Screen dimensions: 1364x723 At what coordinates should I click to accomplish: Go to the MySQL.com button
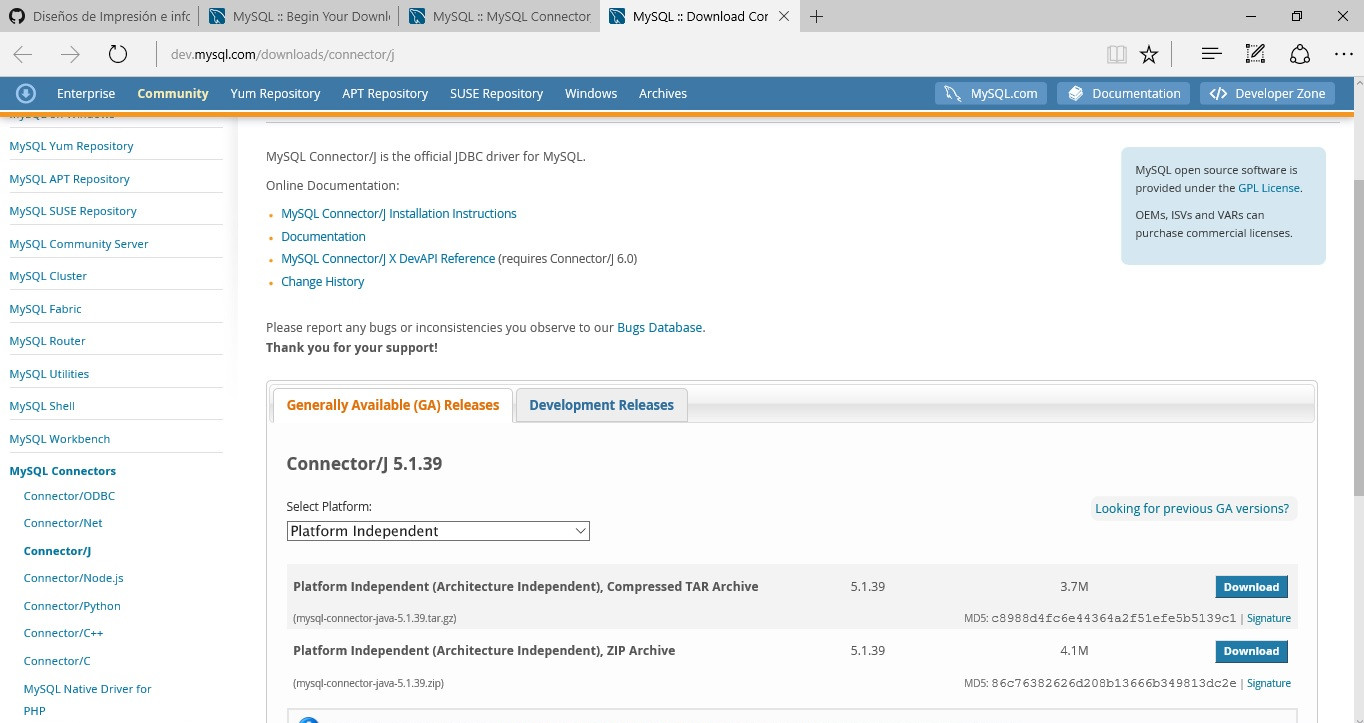(x=991, y=93)
